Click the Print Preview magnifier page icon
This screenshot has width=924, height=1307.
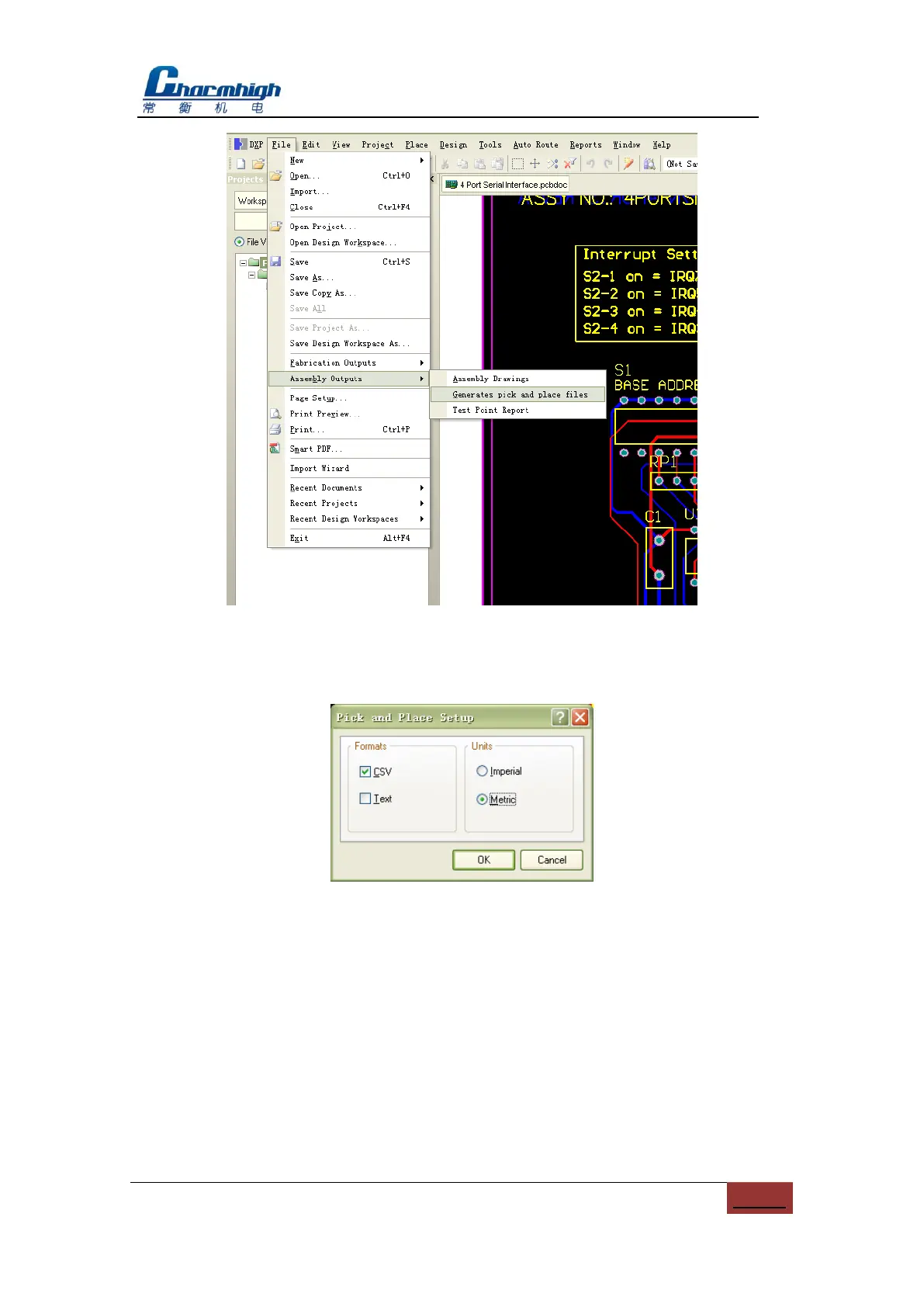pos(275,414)
